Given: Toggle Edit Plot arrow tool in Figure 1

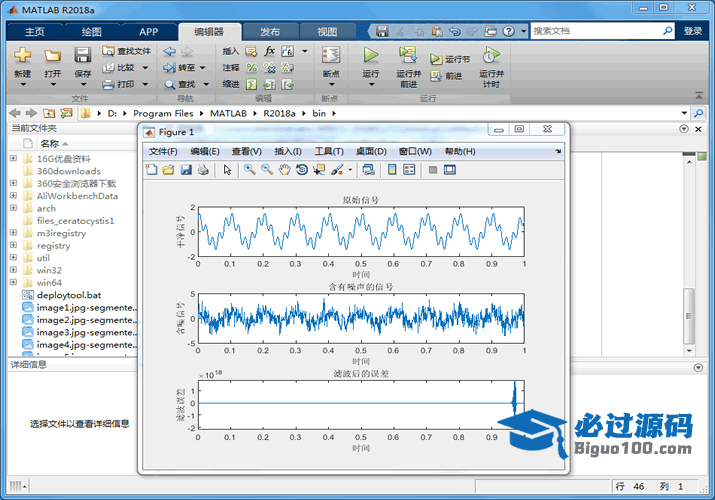Looking at the screenshot, I should 227,170.
